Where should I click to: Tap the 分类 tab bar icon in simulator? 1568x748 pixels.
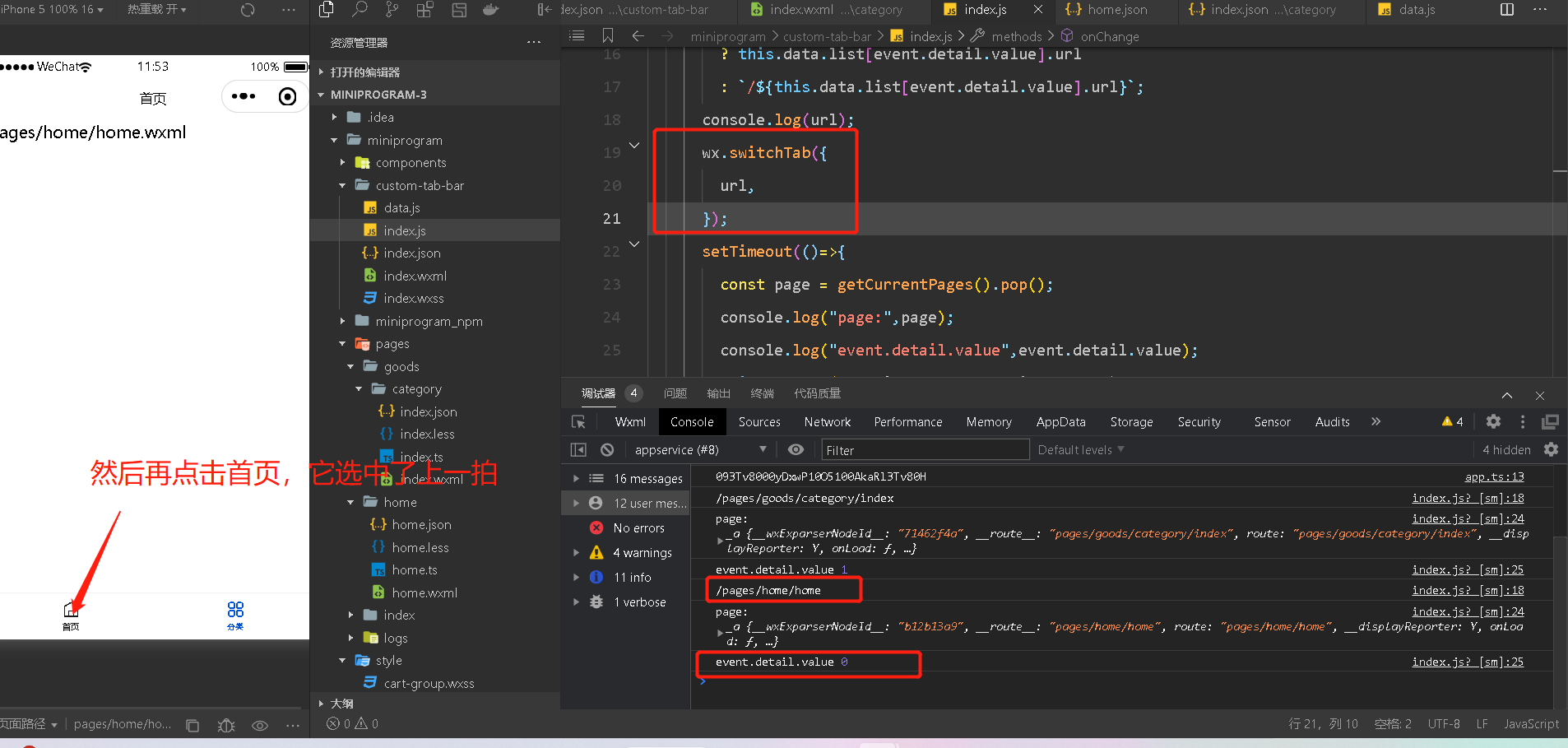click(235, 615)
